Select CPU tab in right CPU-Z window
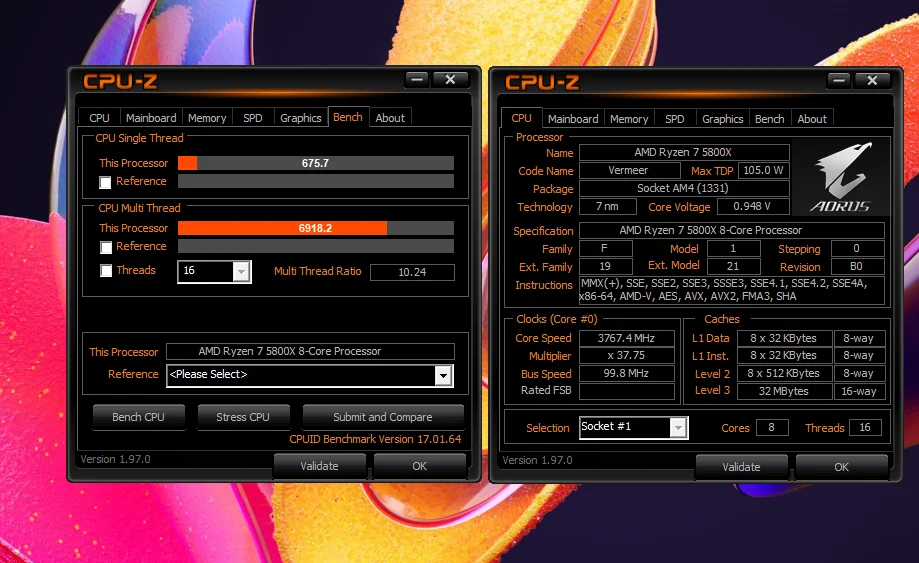This screenshot has height=563, width=919. pyautogui.click(x=521, y=118)
